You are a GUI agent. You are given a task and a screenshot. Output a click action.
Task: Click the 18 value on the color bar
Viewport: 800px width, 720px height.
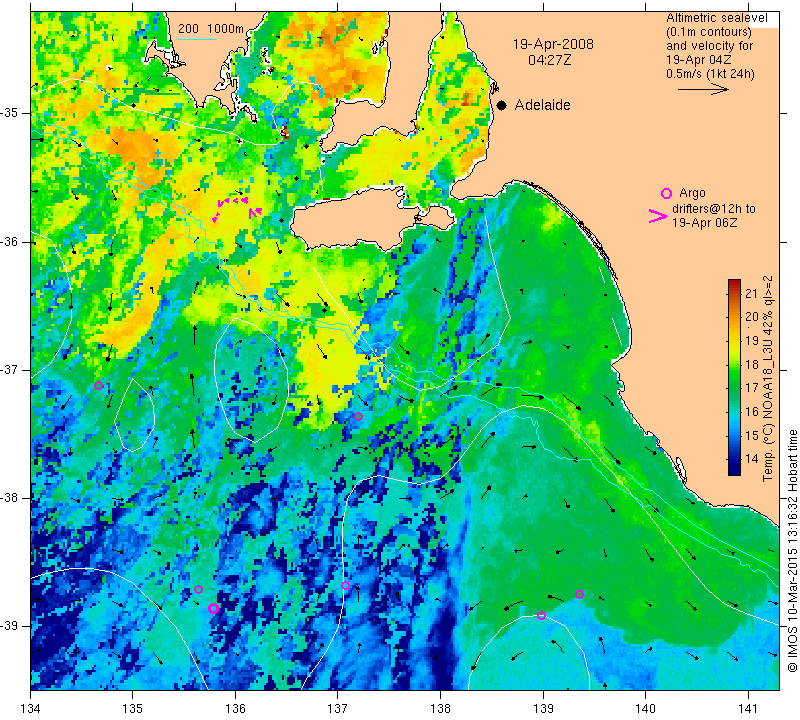(752, 364)
